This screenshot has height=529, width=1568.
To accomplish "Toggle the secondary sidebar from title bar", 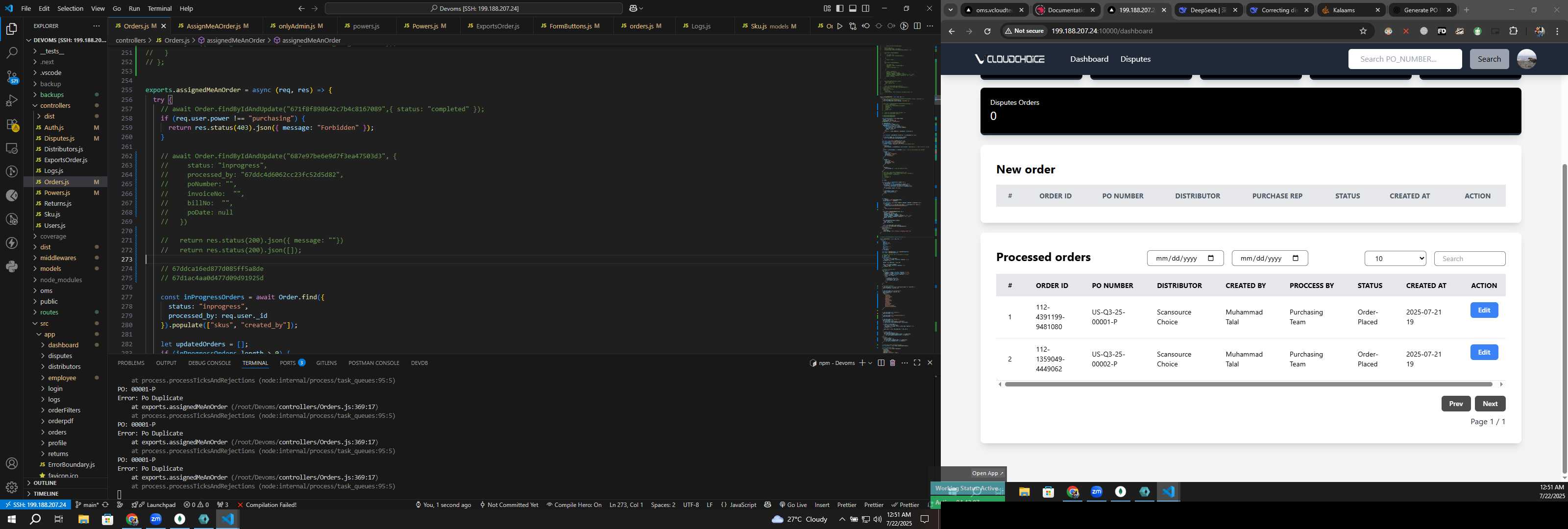I will (865, 8).
